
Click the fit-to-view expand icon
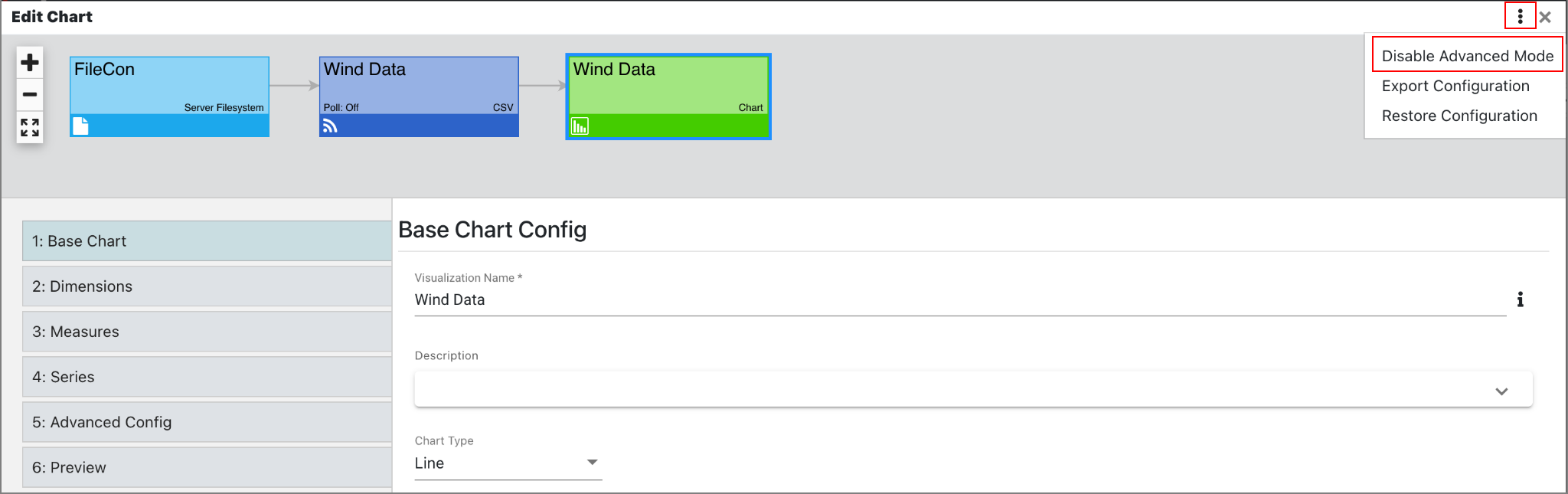click(29, 127)
